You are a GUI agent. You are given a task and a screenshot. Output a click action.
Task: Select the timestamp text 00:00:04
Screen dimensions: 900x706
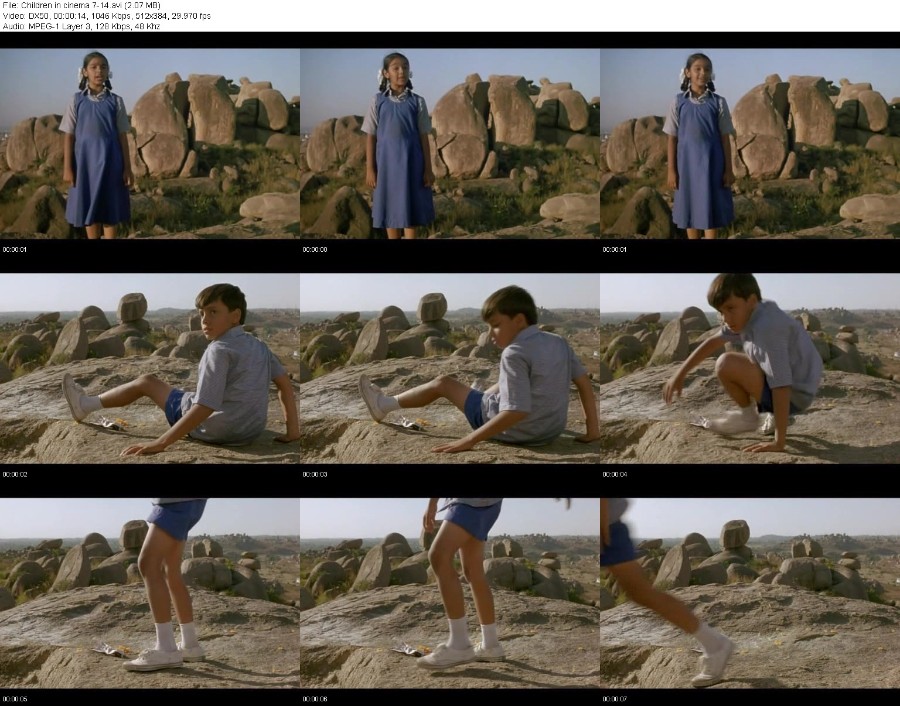615,475
